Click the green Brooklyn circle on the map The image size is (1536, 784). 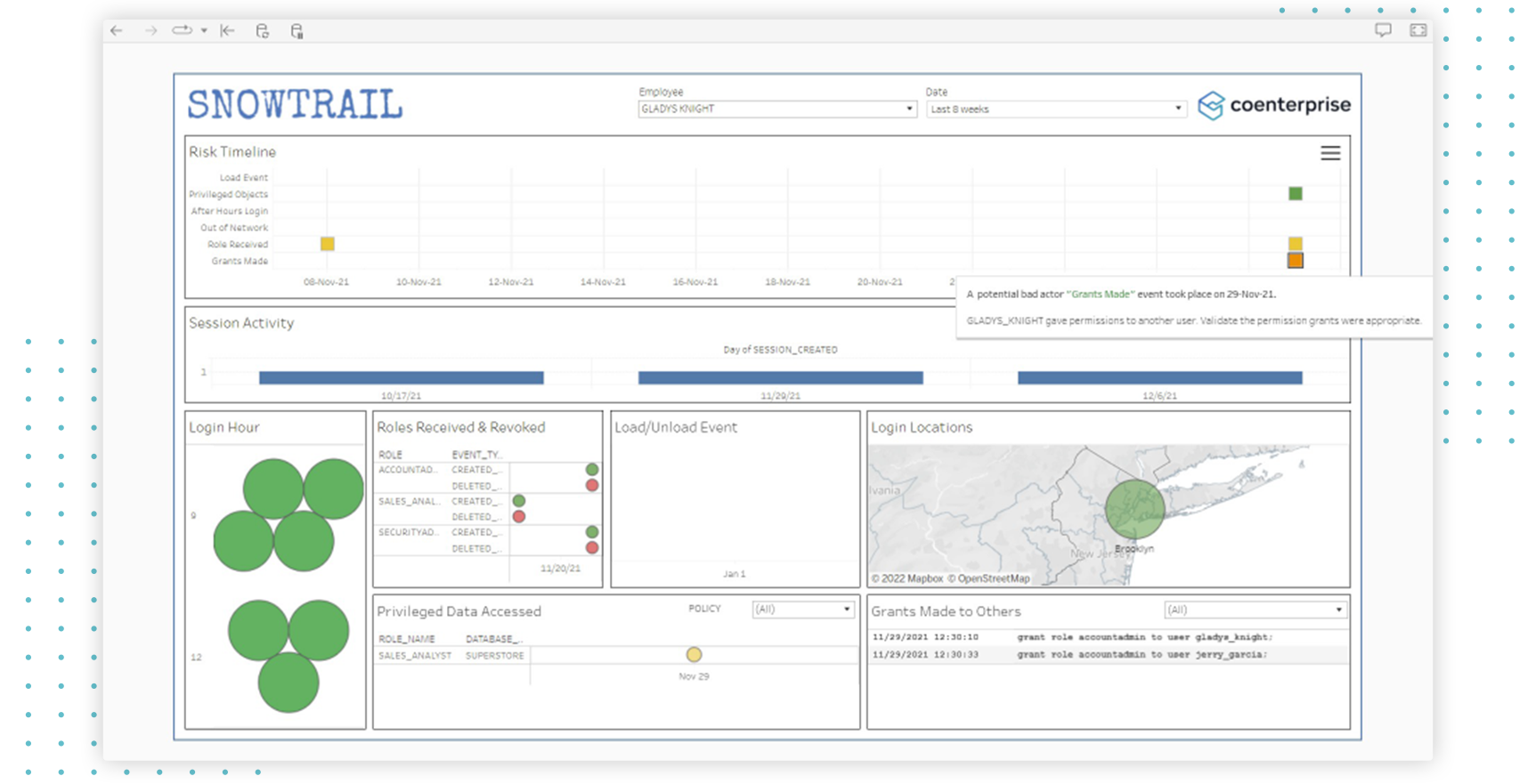[1135, 510]
